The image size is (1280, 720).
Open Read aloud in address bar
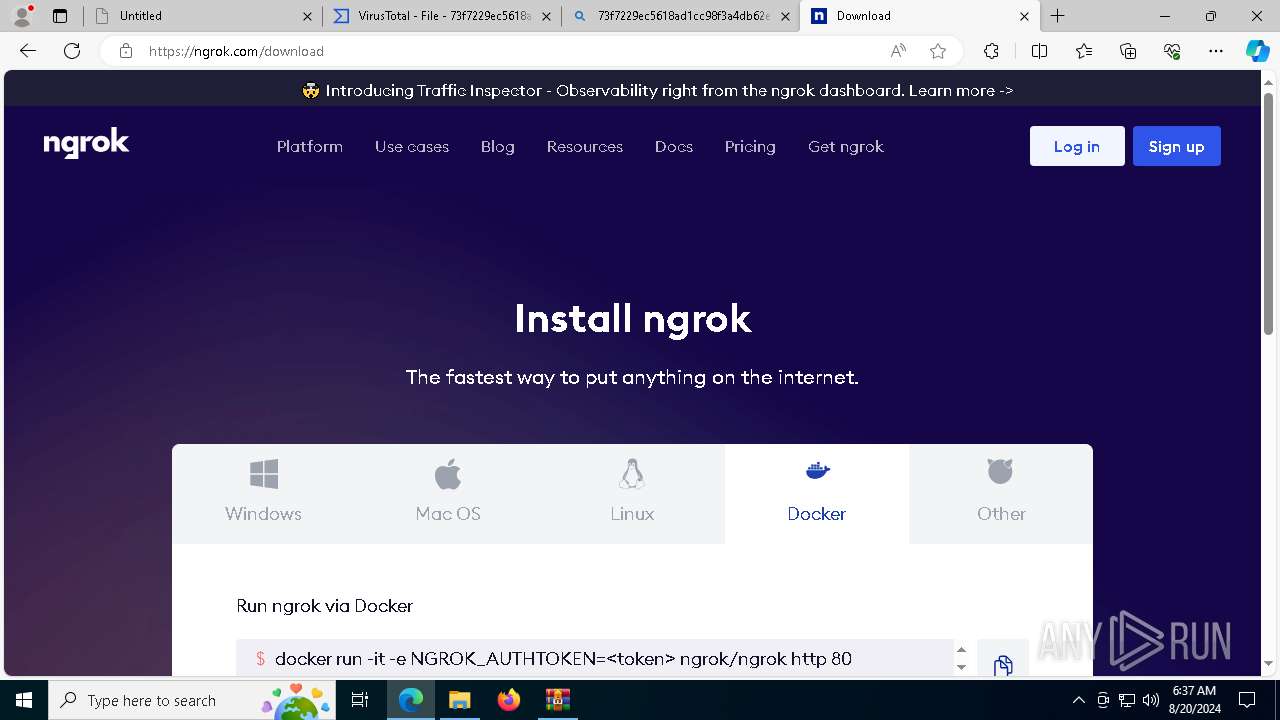coord(898,51)
